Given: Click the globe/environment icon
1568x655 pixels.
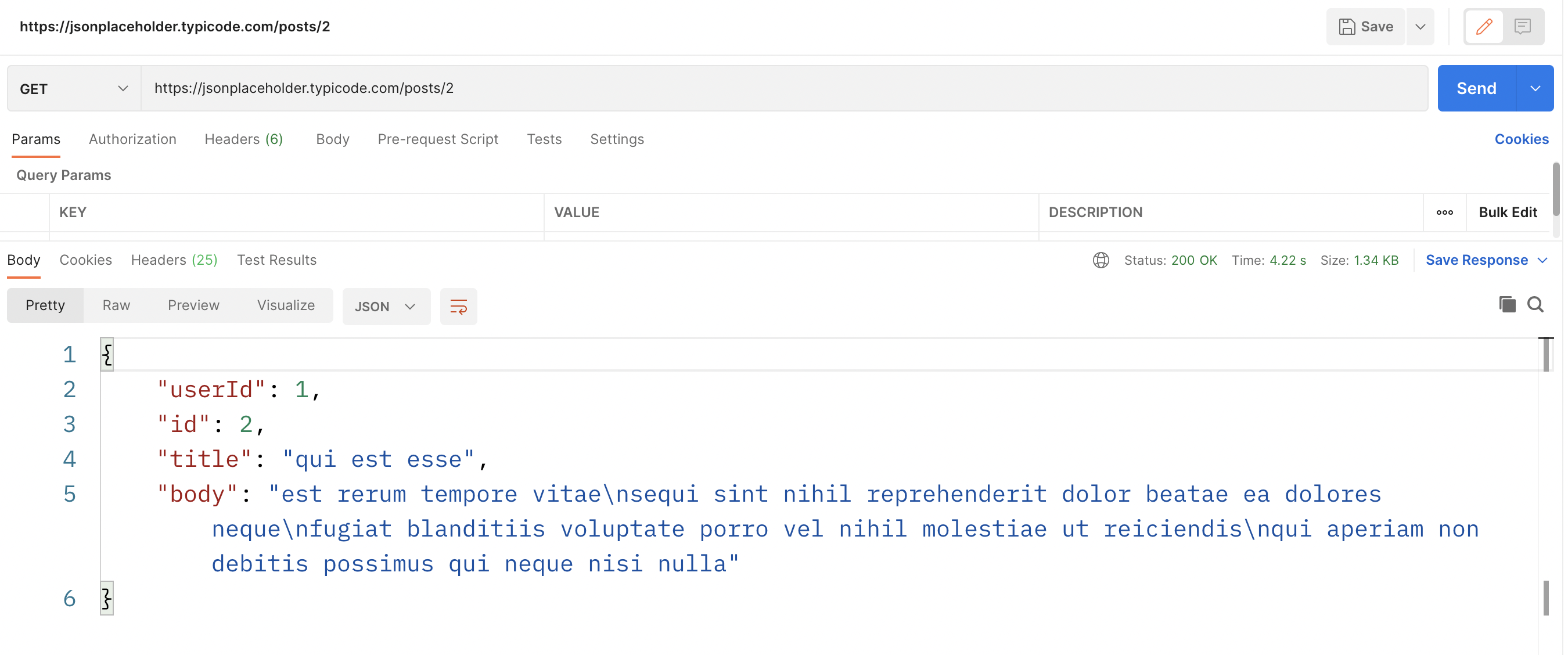Looking at the screenshot, I should tap(1100, 259).
